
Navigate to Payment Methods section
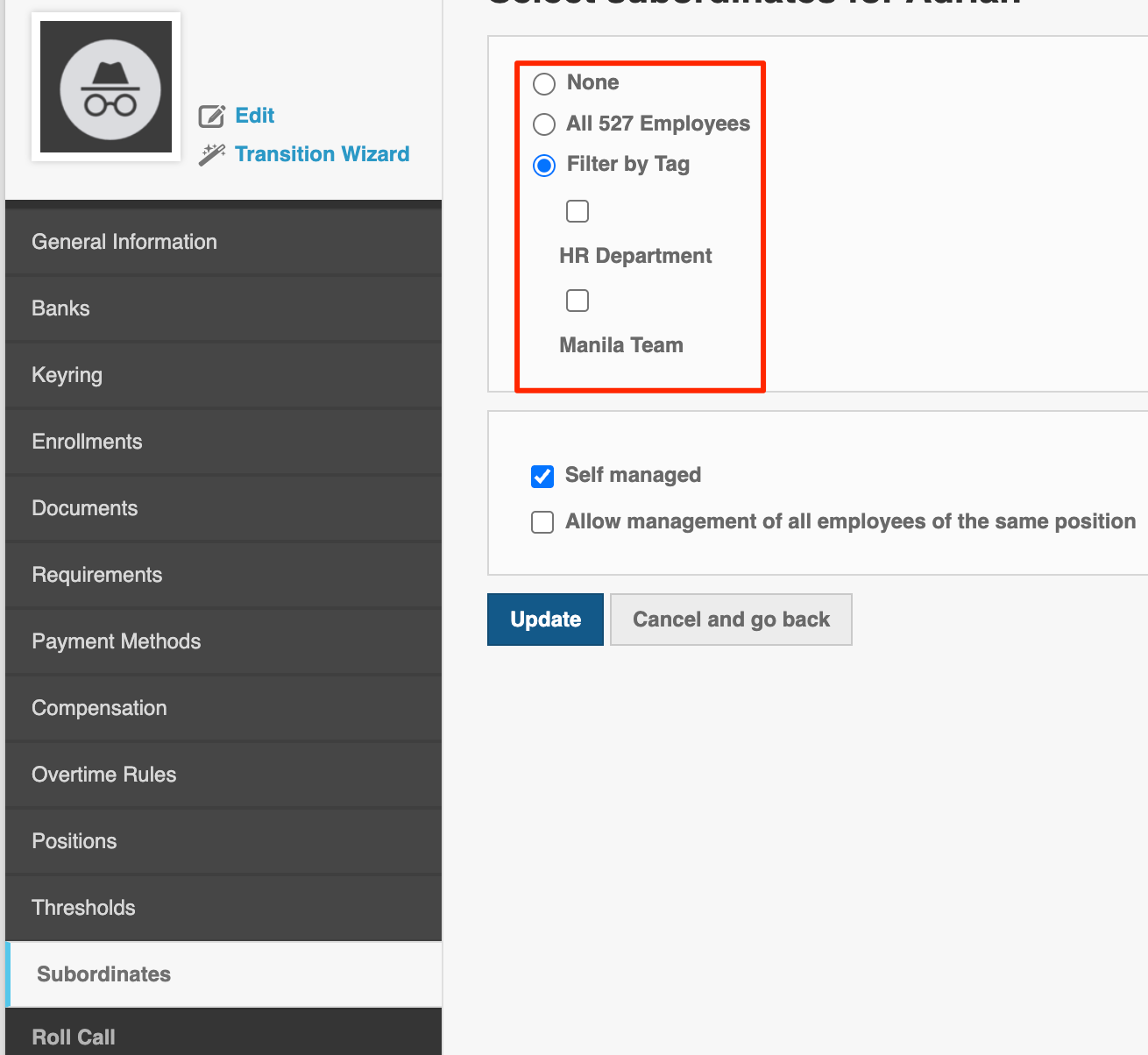tap(116, 641)
